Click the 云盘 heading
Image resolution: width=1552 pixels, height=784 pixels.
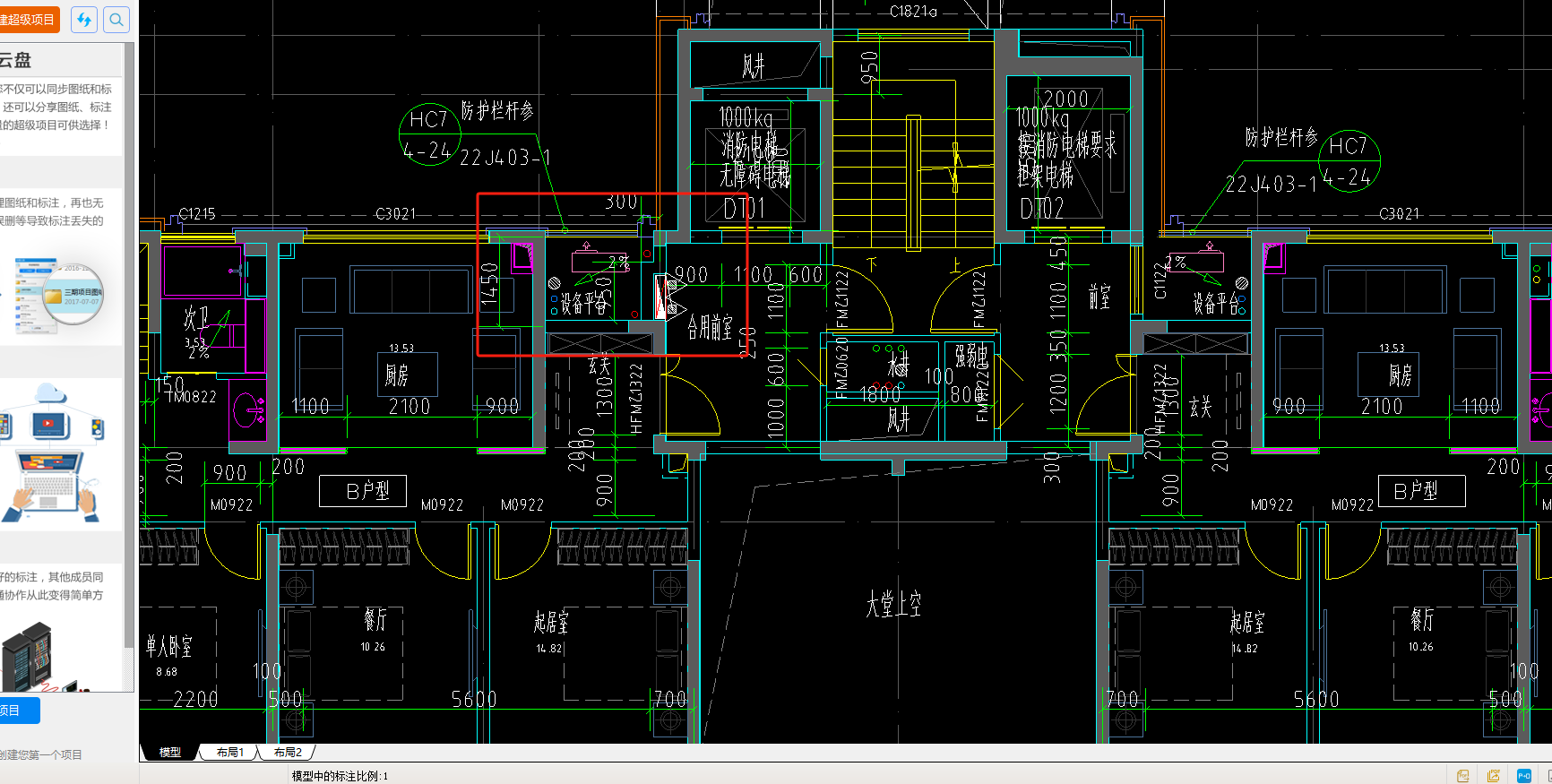click(x=15, y=60)
